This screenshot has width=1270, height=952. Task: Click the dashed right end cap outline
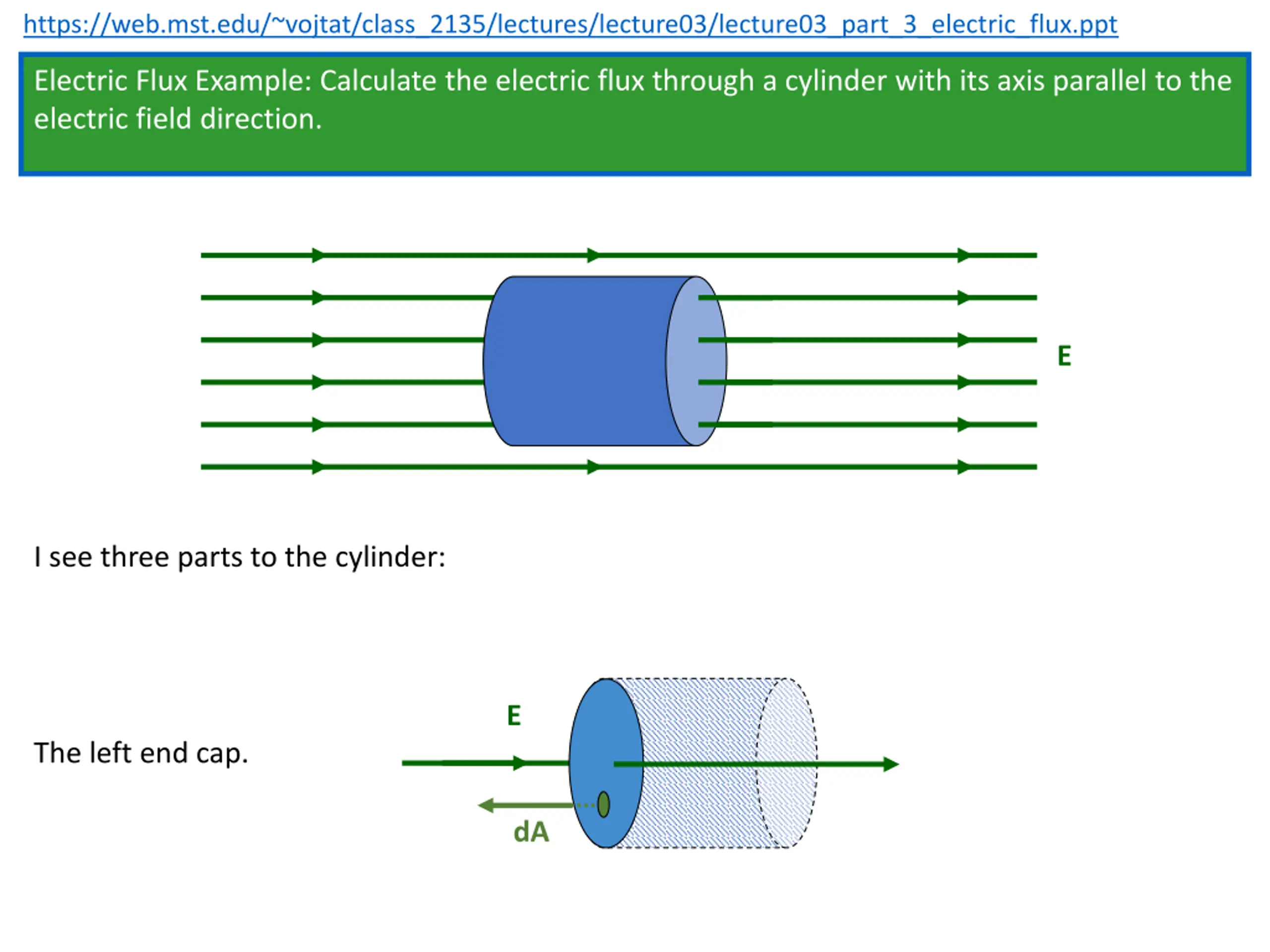[787, 763]
